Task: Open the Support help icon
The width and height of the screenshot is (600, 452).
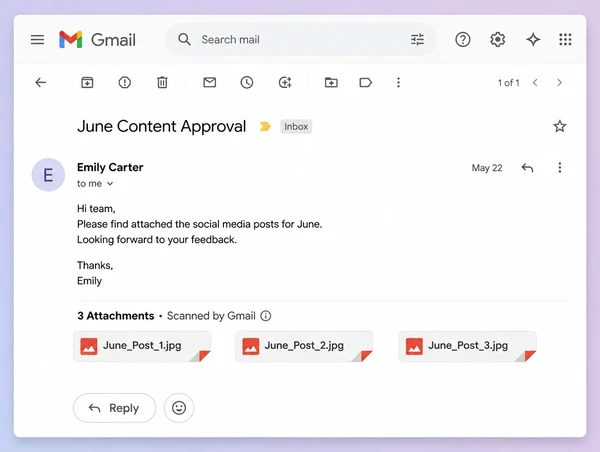Action: [x=463, y=39]
